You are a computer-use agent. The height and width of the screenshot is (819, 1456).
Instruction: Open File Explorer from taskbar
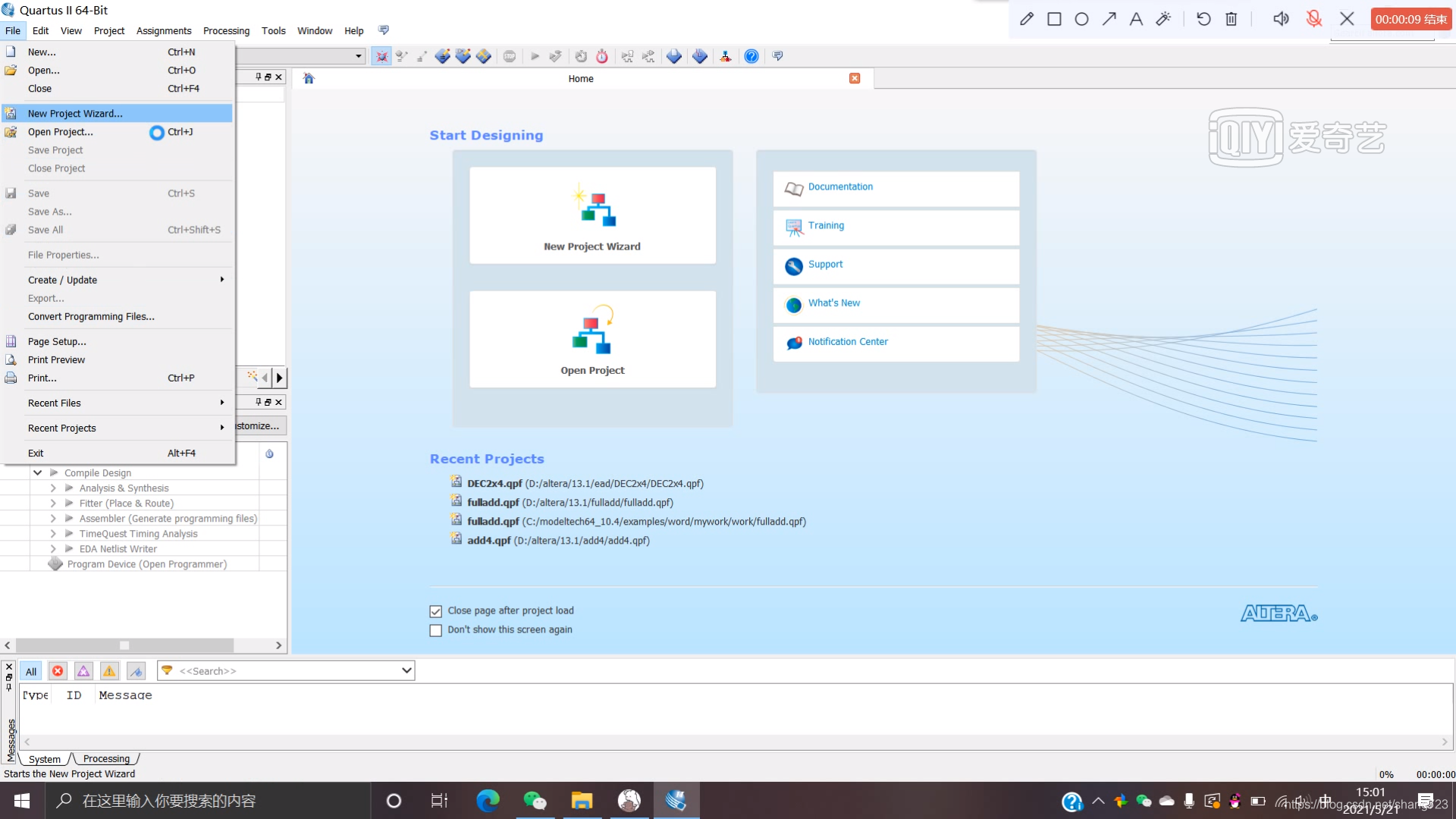click(x=582, y=801)
